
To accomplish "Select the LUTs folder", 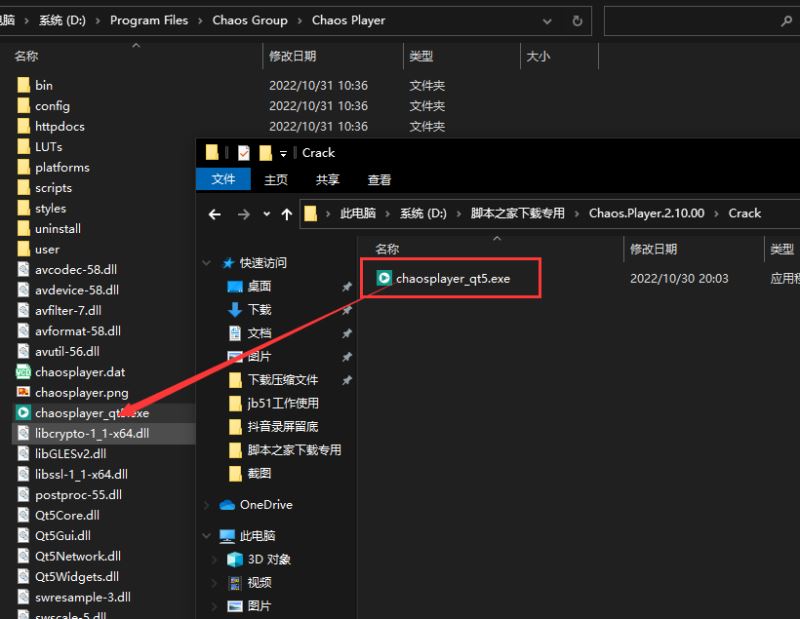I will (x=48, y=146).
